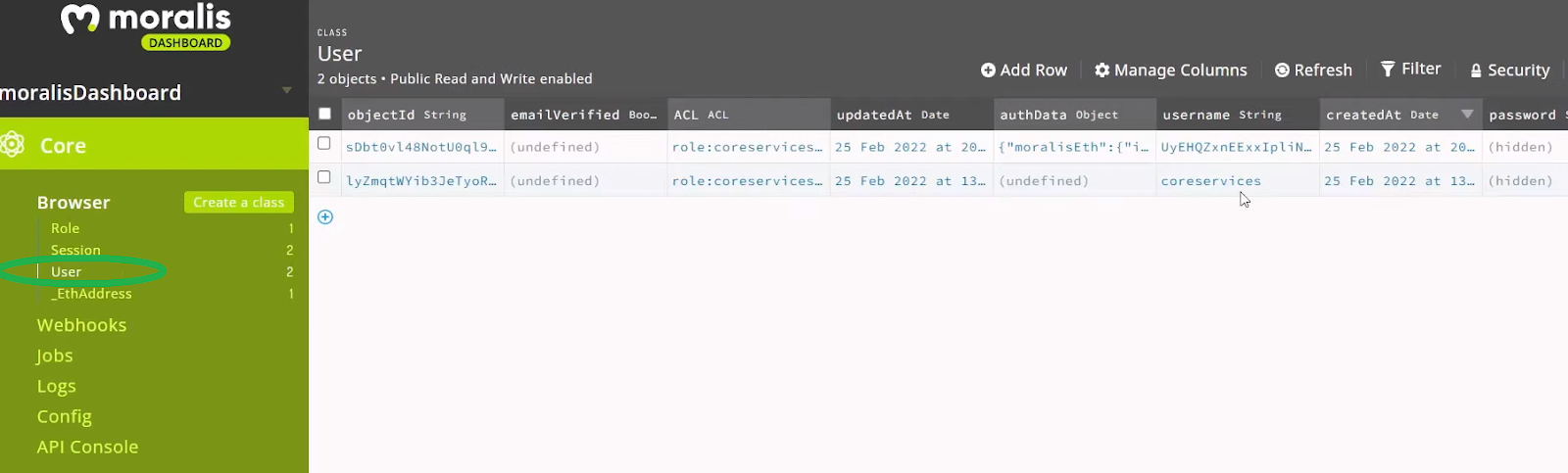Select the Session class in Browser
This screenshot has width=1568, height=473.
75,250
